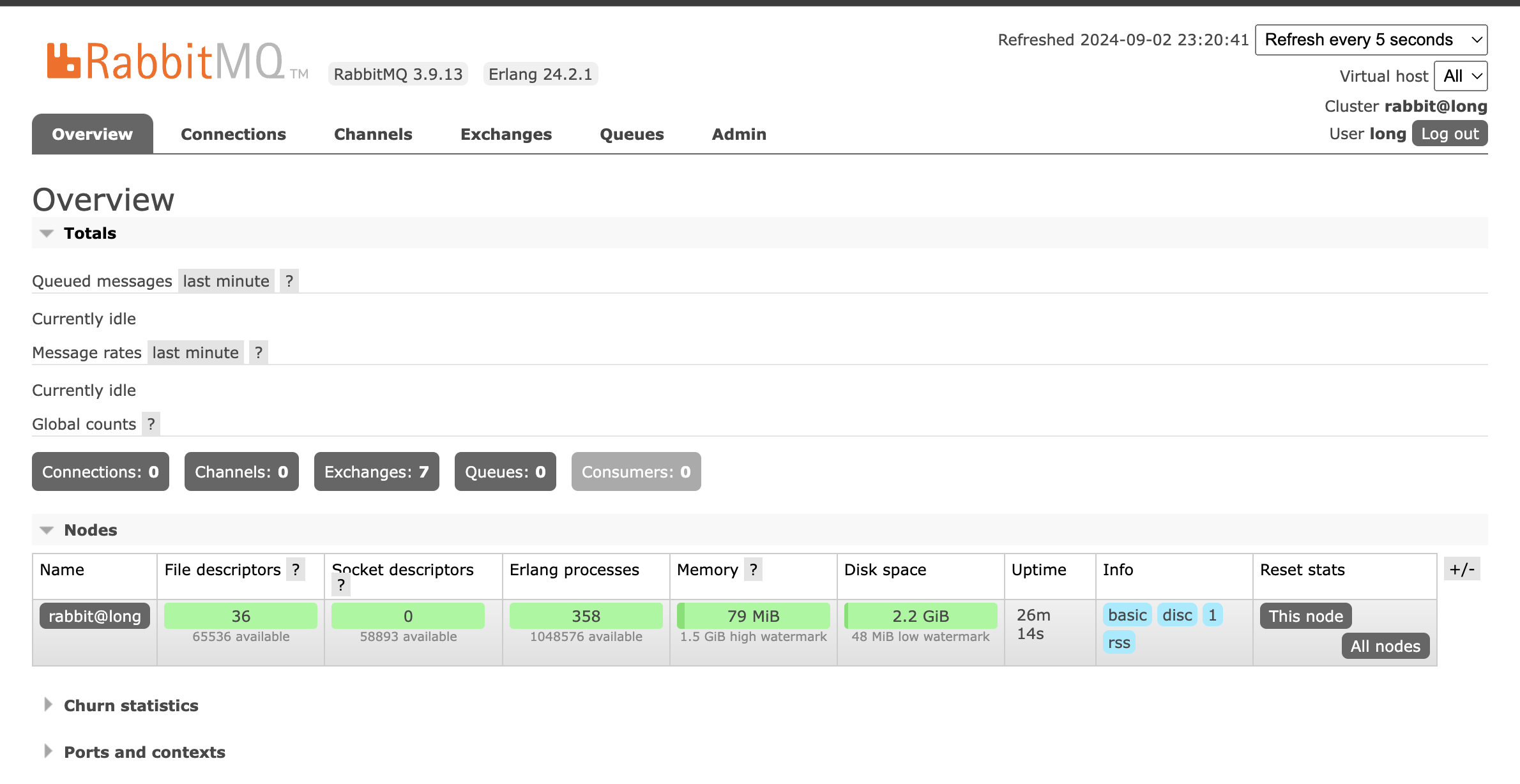Click the Log out button
The width and height of the screenshot is (1520, 784).
click(1449, 133)
